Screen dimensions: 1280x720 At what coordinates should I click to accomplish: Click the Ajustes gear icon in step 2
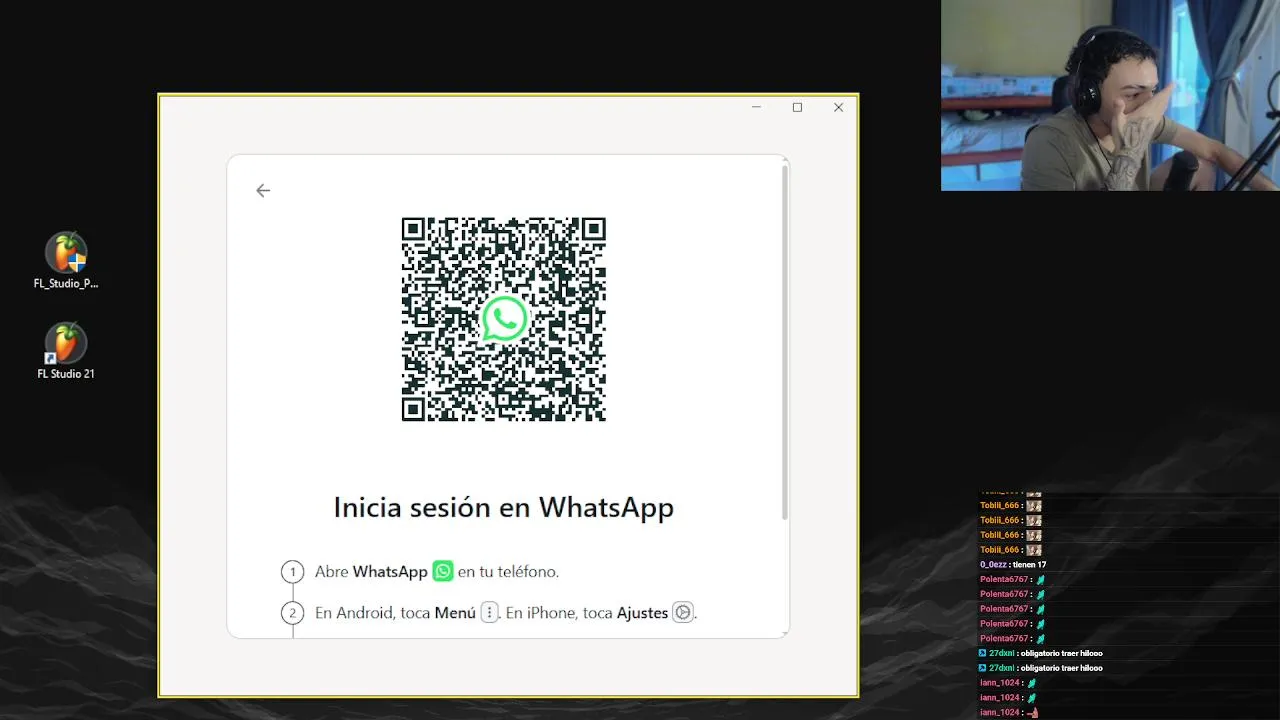(682, 612)
